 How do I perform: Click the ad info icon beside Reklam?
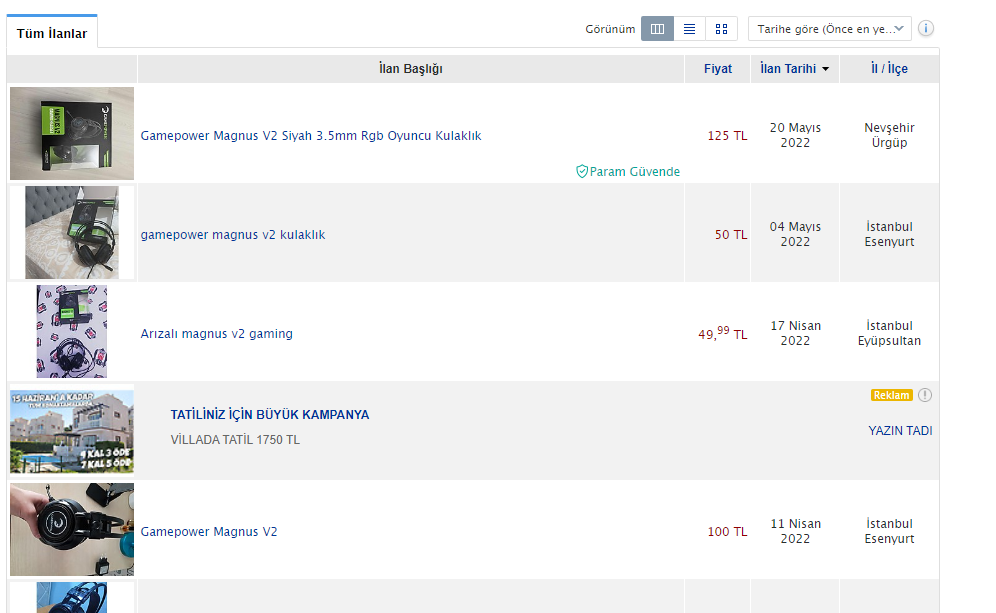(x=925, y=395)
